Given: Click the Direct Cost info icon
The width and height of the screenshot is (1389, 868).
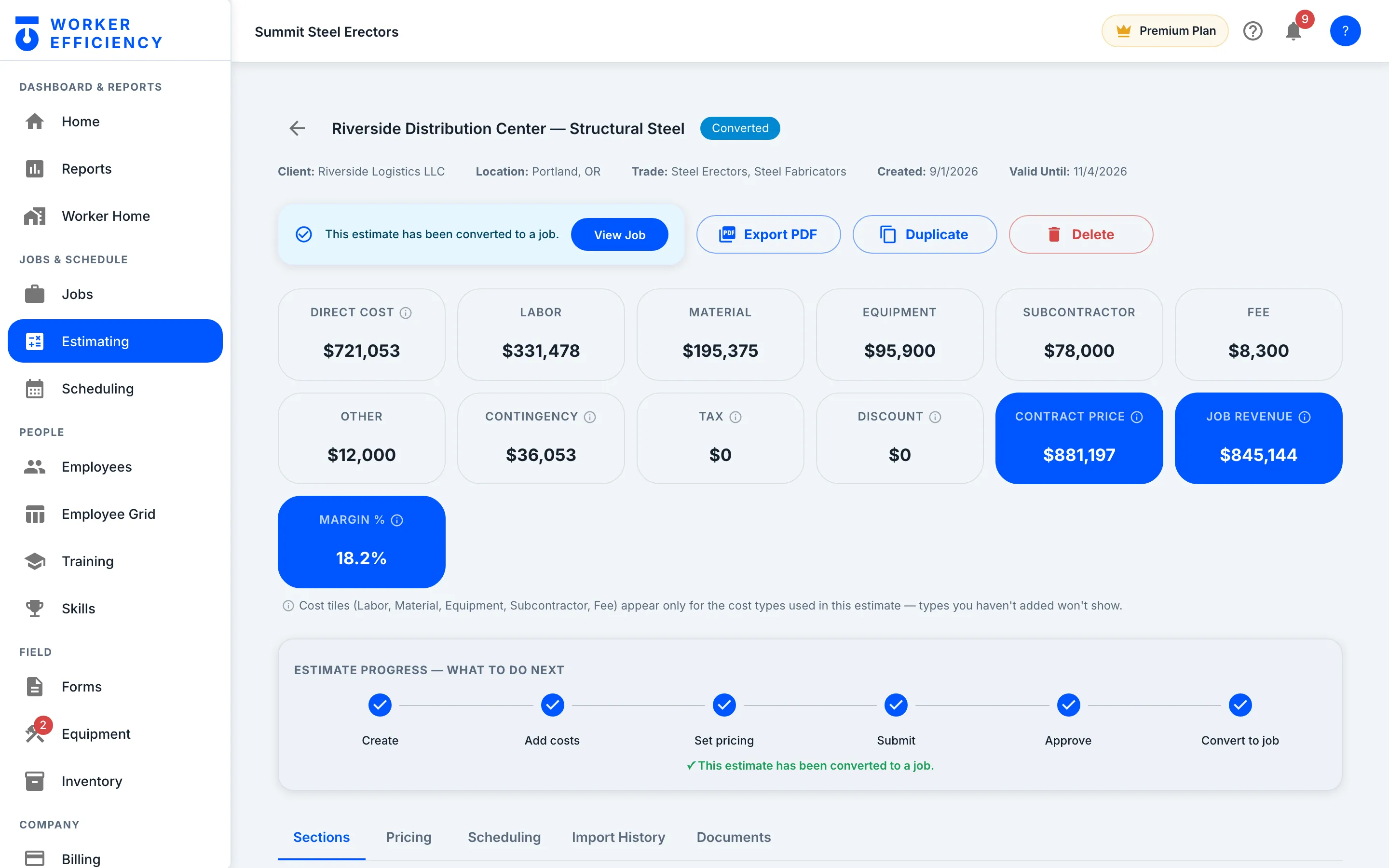Looking at the screenshot, I should (406, 313).
